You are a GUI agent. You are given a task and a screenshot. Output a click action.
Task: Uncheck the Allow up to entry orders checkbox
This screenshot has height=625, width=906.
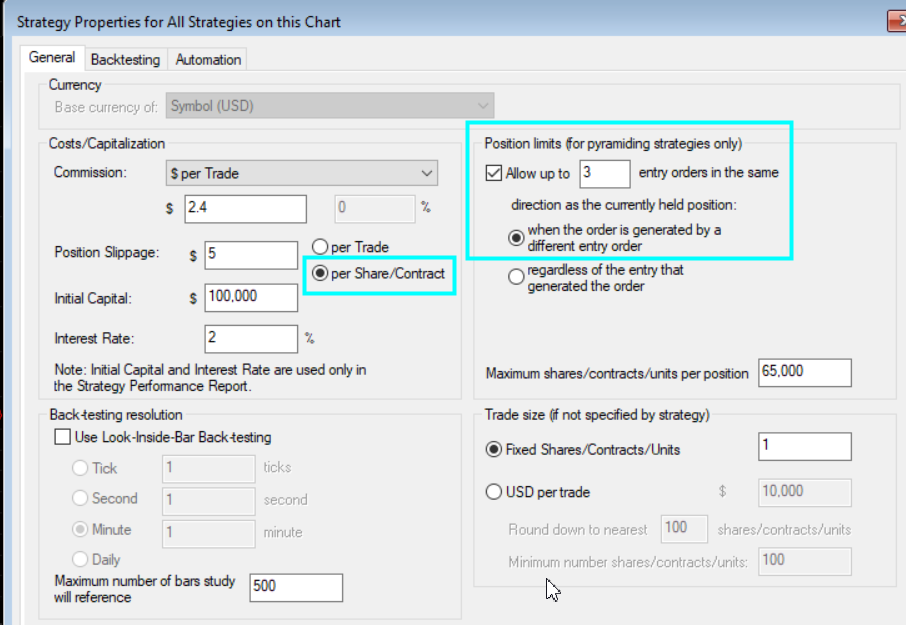pyautogui.click(x=493, y=173)
